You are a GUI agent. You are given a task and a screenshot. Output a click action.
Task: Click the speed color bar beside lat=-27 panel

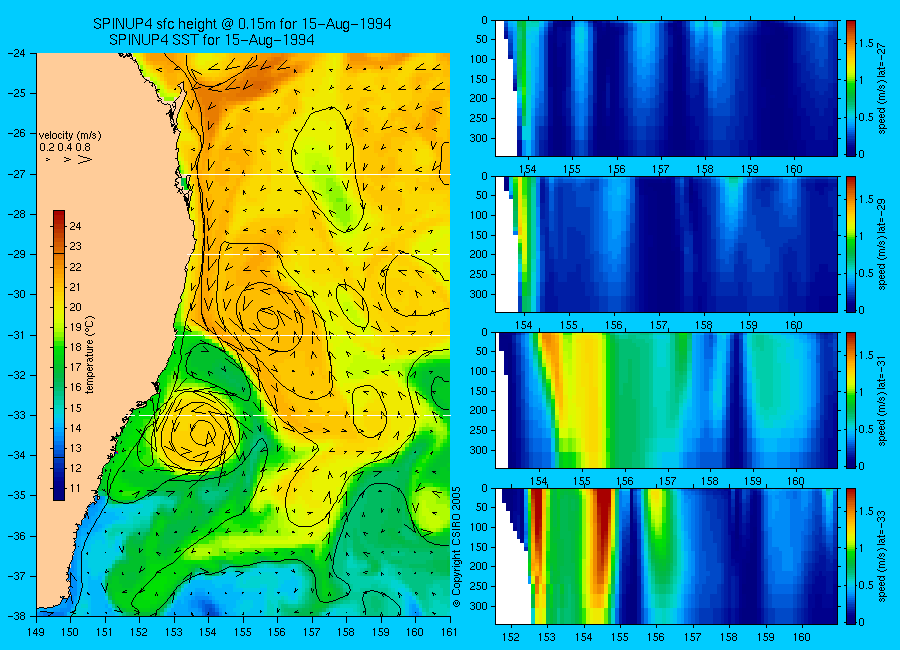point(850,88)
